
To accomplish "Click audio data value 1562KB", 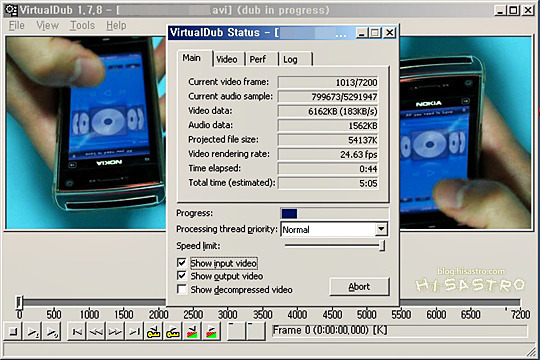I will [328, 126].
